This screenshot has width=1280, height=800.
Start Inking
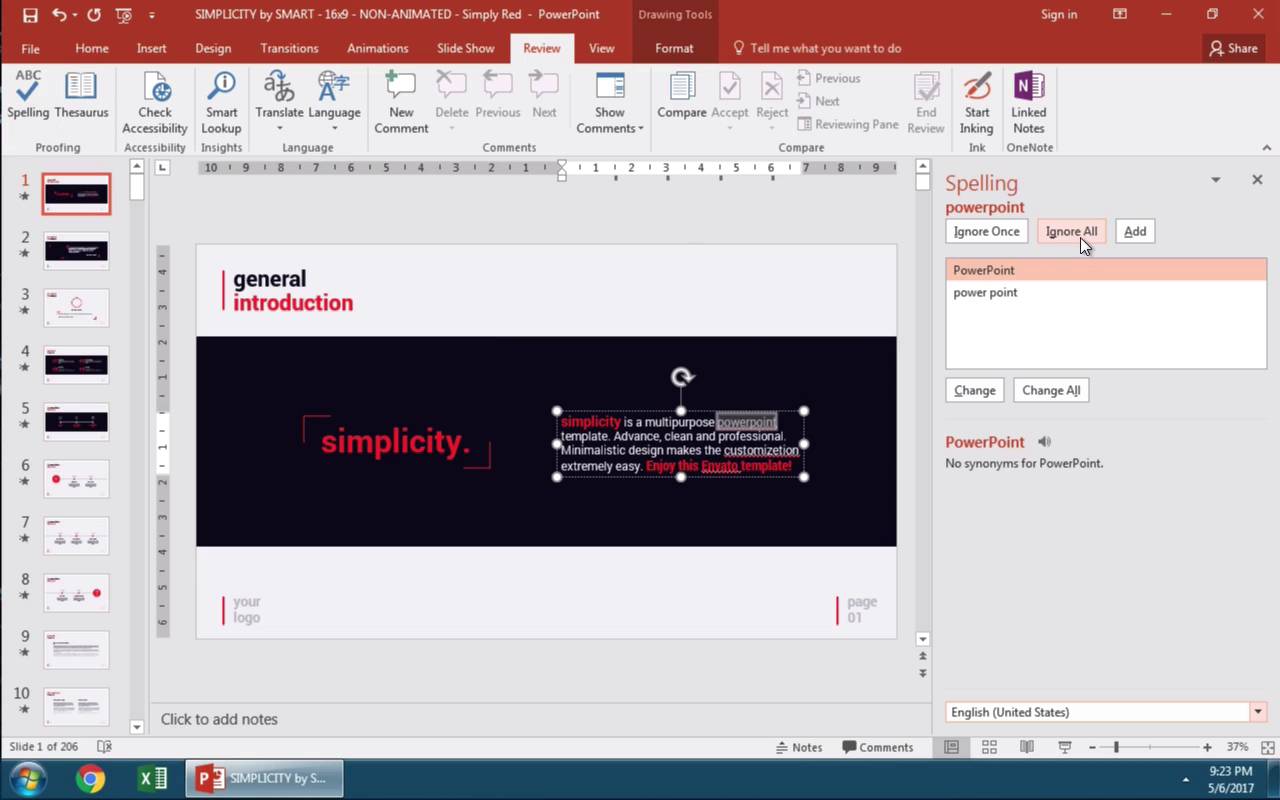click(x=977, y=103)
